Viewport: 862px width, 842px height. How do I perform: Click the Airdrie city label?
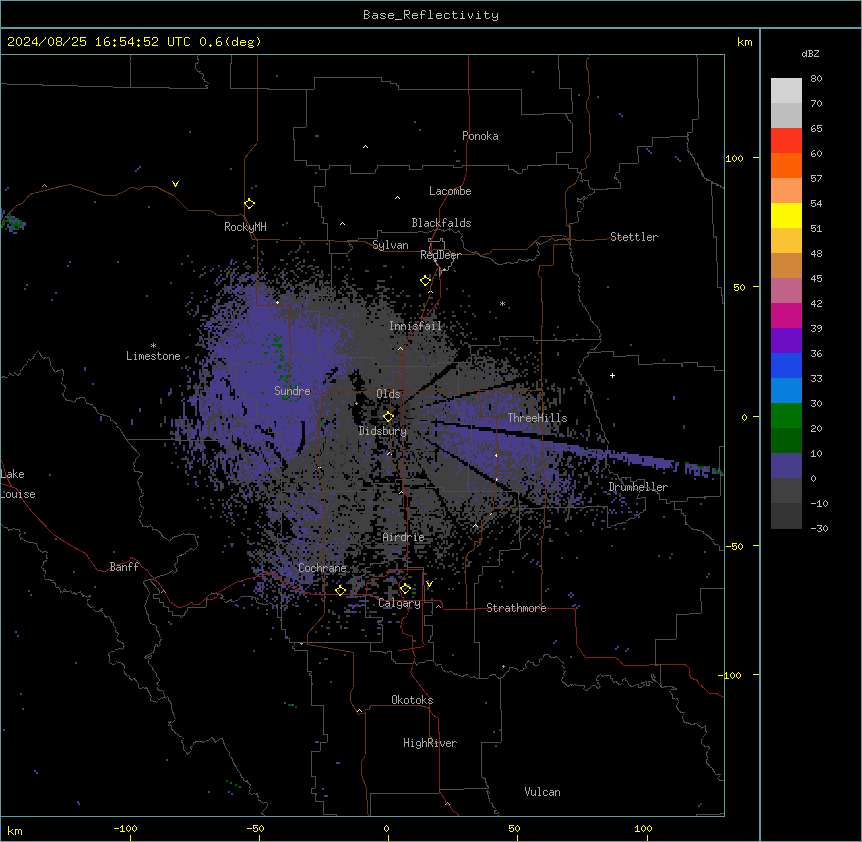[x=404, y=537]
